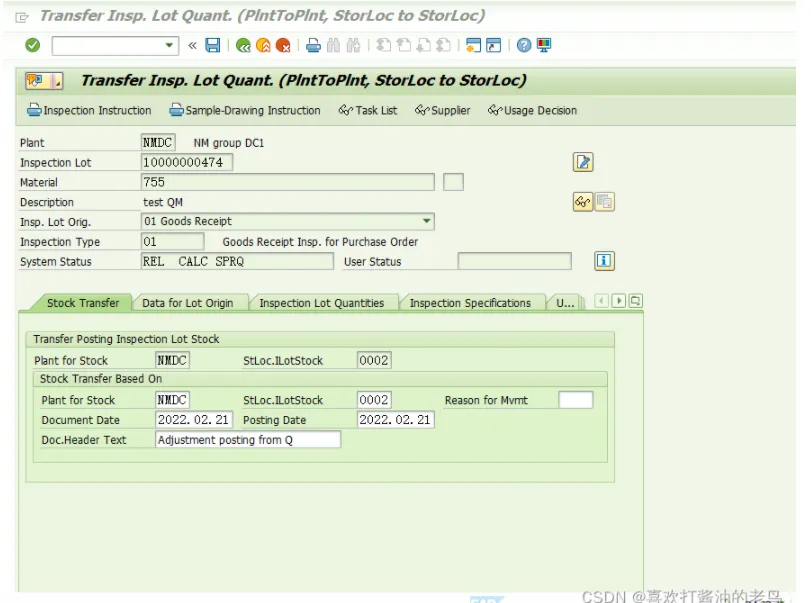The image size is (811, 603).
Task: Open Inspection Instruction
Action: (x=89, y=110)
